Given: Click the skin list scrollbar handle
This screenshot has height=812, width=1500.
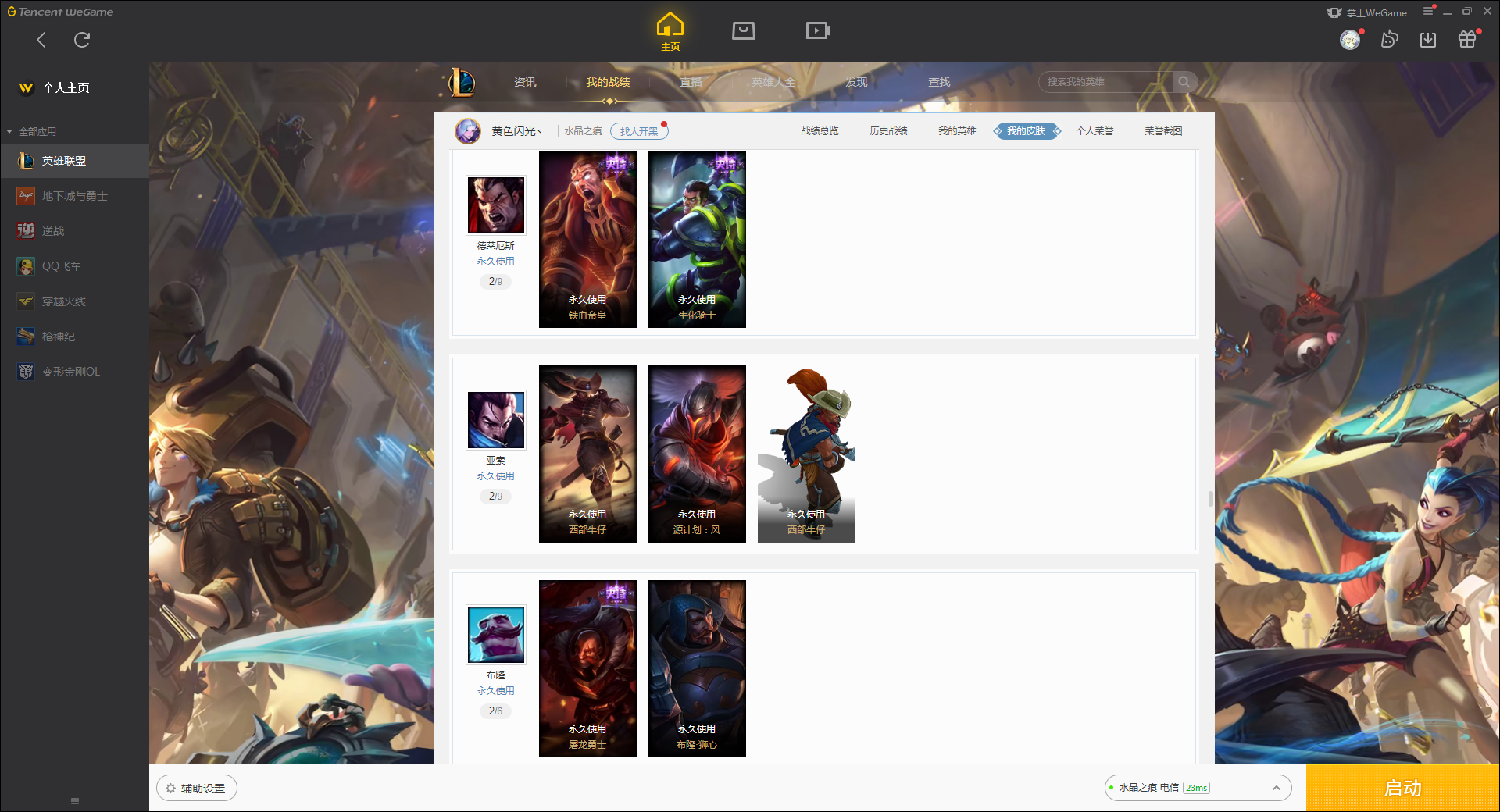Looking at the screenshot, I should click(x=1211, y=499).
